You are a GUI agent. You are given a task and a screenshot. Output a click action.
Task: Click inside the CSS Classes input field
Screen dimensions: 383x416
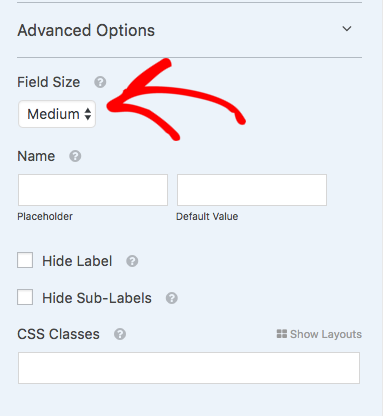(189, 368)
